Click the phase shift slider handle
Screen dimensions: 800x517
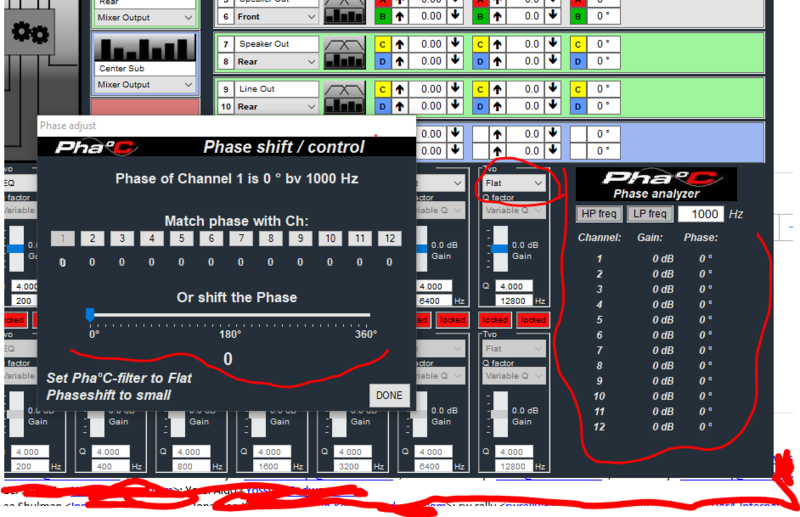click(x=90, y=314)
